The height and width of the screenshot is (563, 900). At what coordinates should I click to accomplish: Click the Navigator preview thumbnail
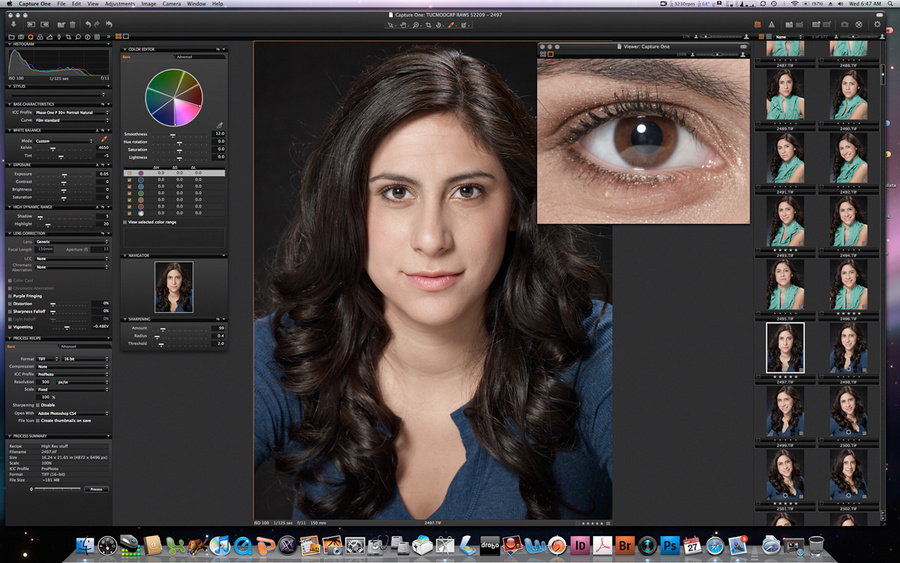click(x=174, y=287)
